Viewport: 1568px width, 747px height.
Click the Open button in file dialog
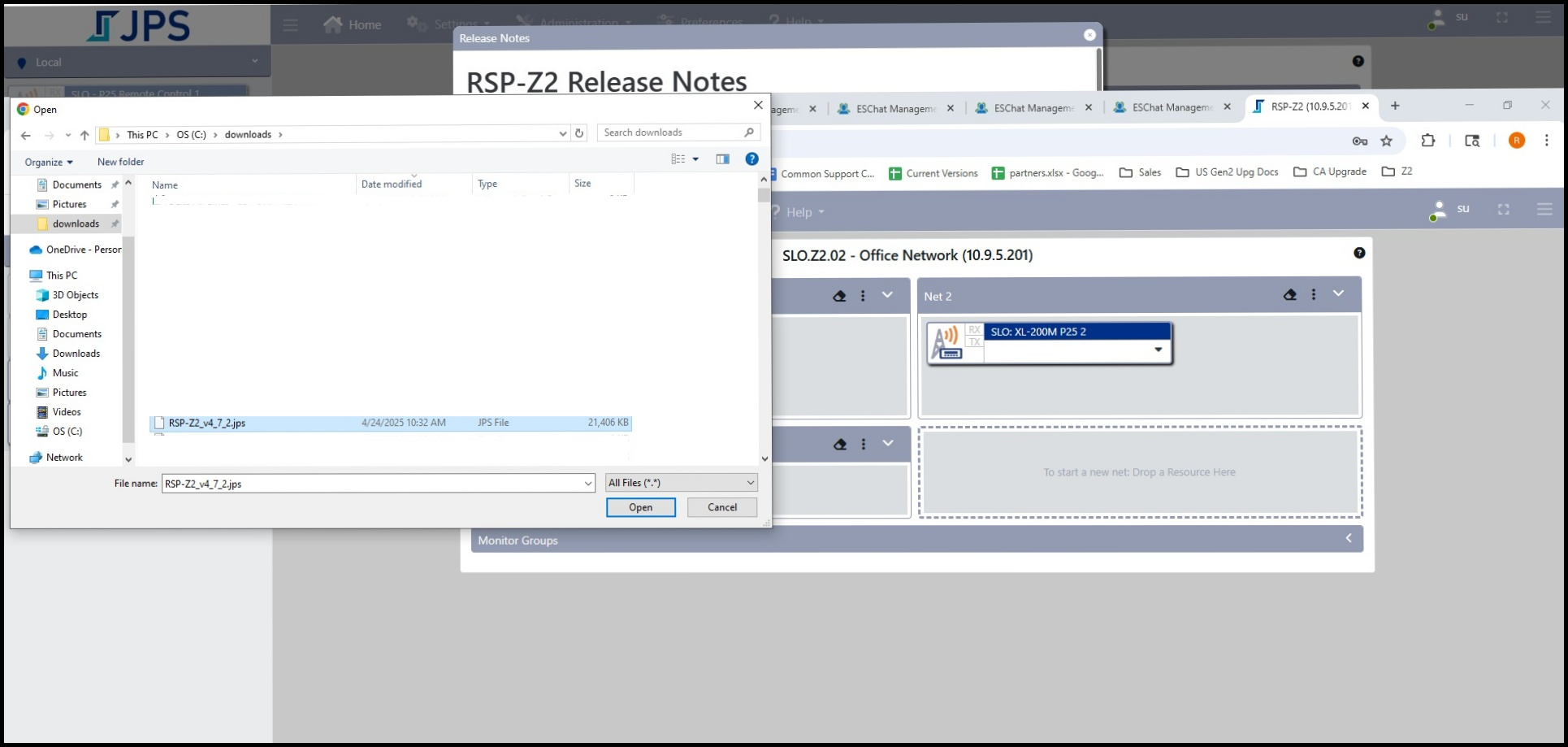[640, 507]
